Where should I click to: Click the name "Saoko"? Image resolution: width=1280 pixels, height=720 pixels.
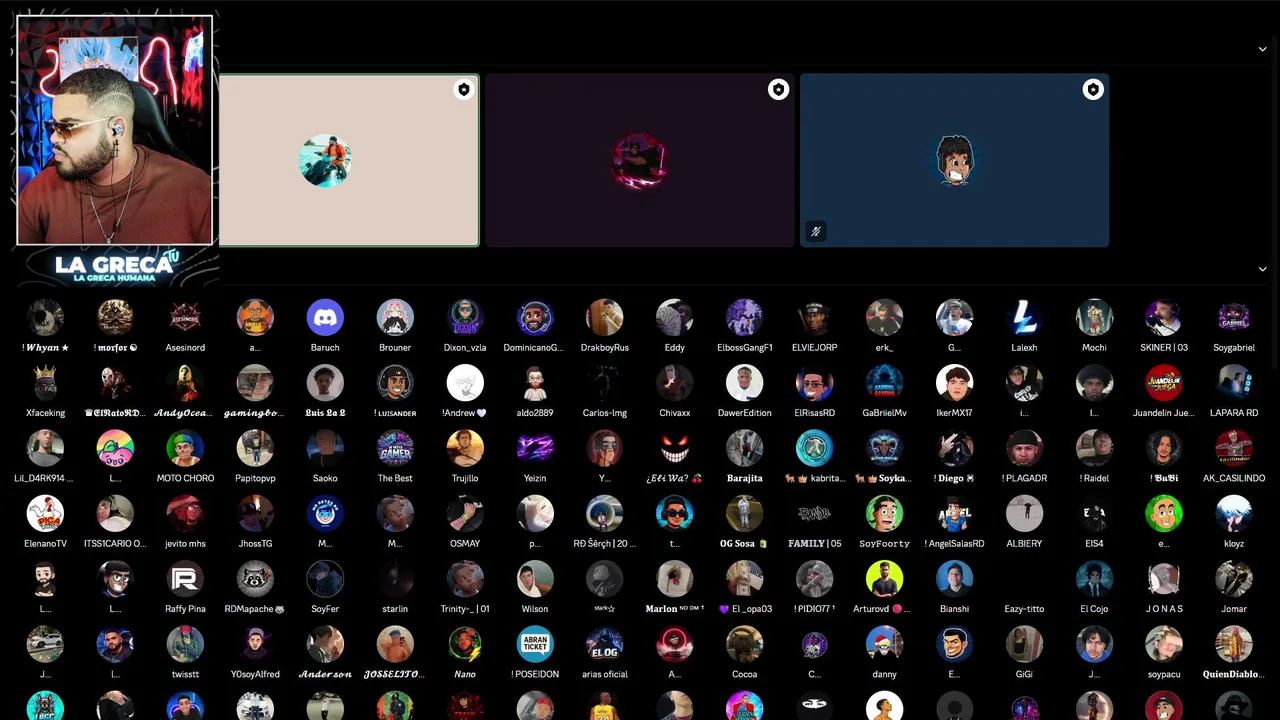pos(325,478)
